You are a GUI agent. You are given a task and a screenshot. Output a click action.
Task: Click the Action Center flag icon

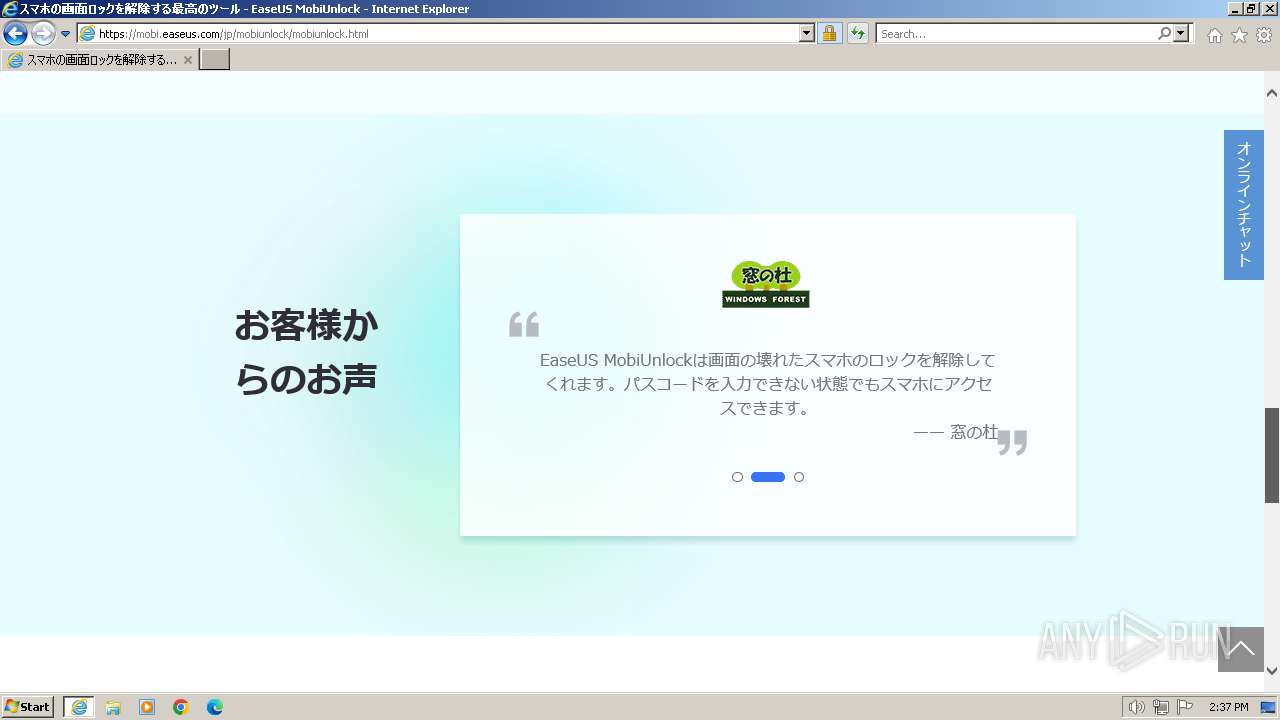click(x=1185, y=707)
